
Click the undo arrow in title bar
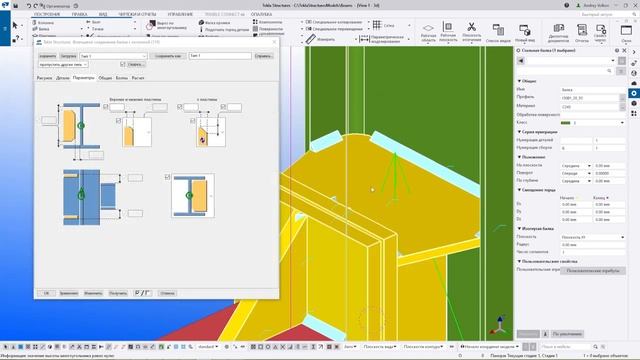click(x=29, y=6)
